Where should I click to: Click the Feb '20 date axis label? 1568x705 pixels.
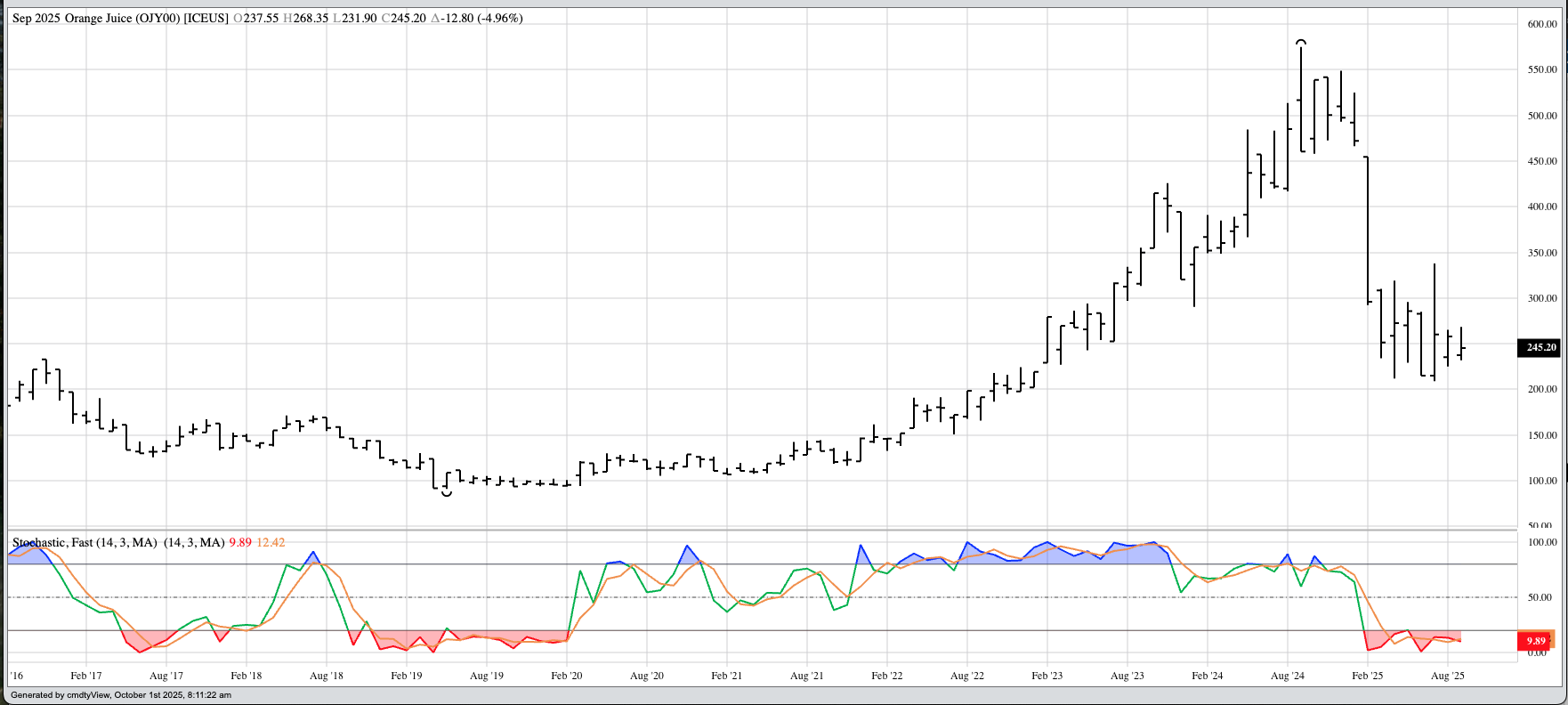566,676
